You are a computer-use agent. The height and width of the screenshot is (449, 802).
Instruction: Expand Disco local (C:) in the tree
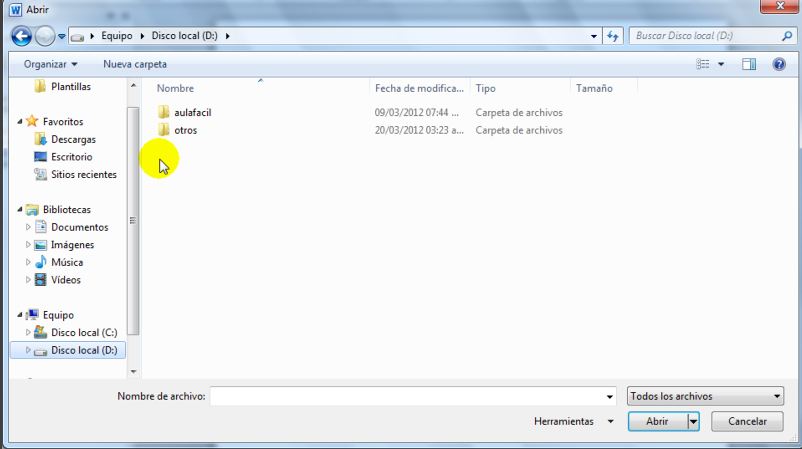tap(28, 332)
